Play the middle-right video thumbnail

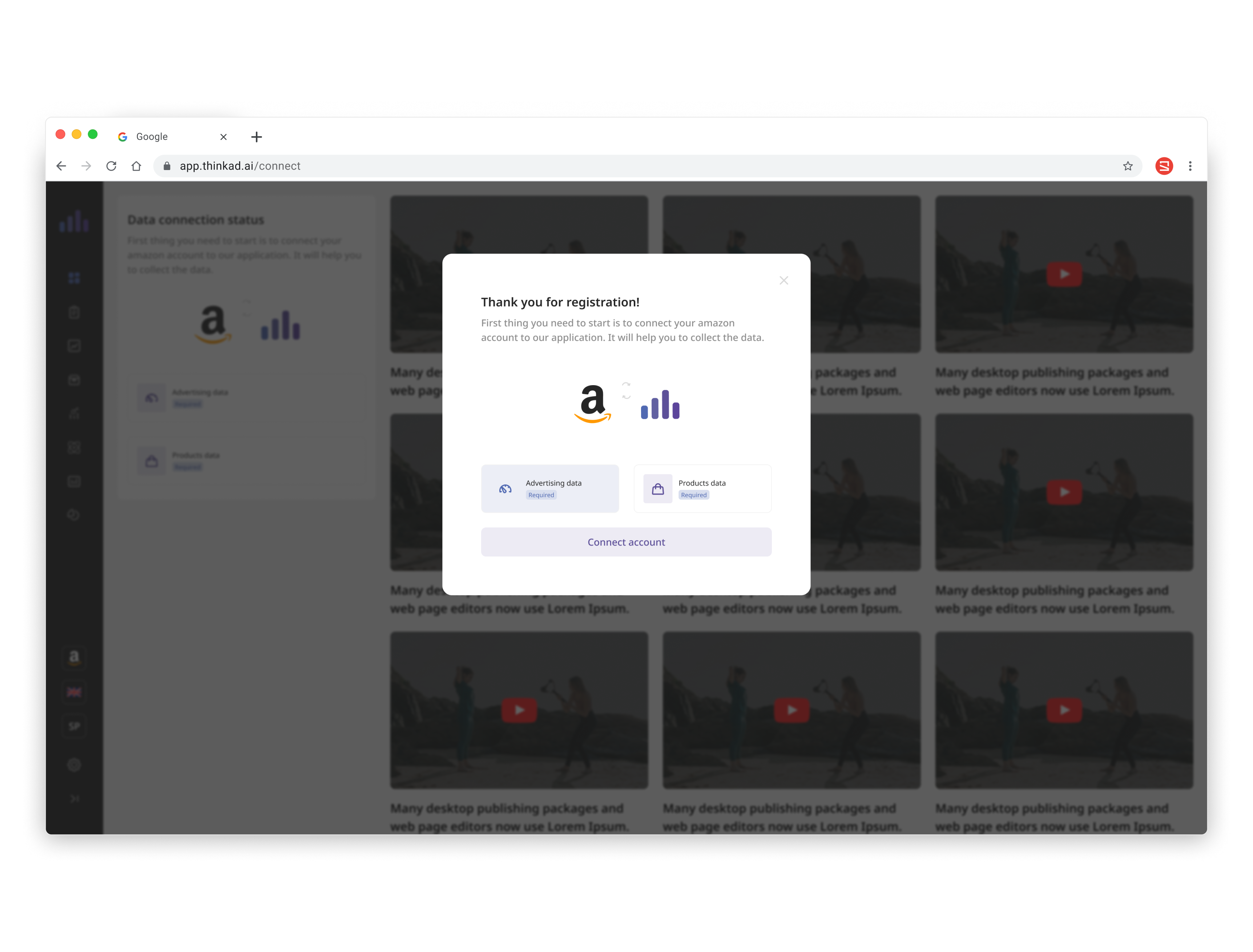click(1064, 492)
